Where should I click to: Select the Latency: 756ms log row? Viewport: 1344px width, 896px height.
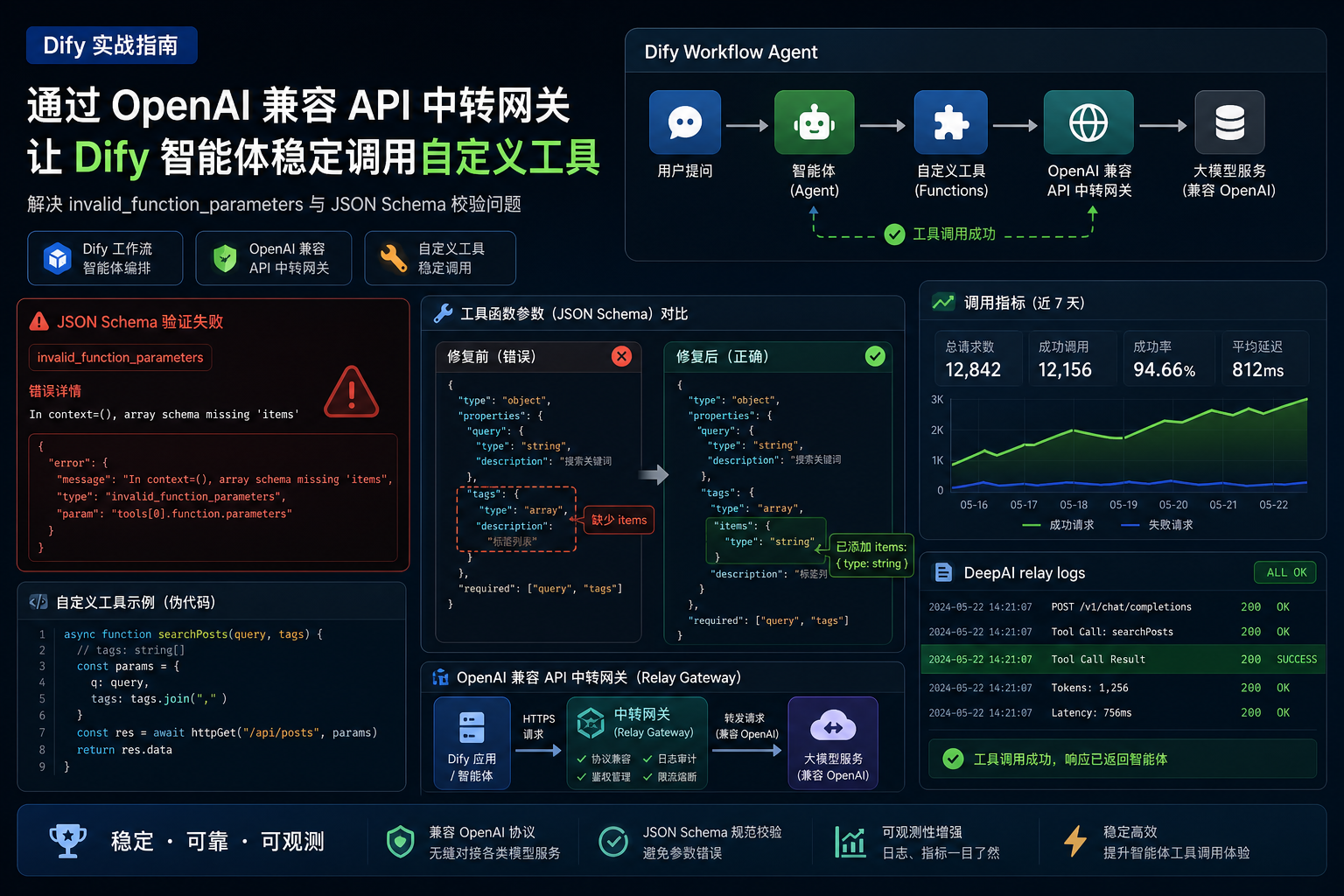[x=1123, y=712]
